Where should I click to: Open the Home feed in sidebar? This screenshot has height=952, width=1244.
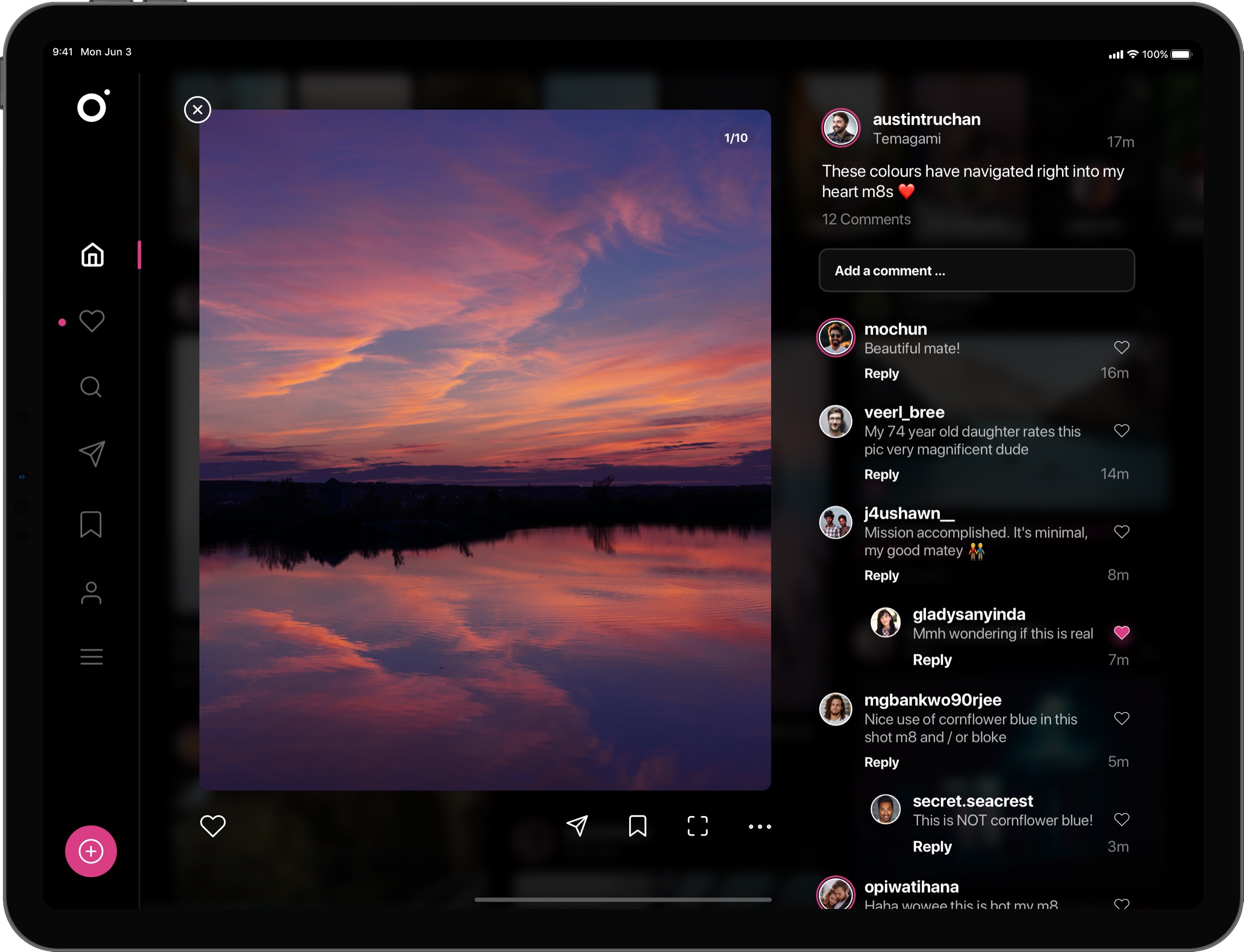click(92, 254)
